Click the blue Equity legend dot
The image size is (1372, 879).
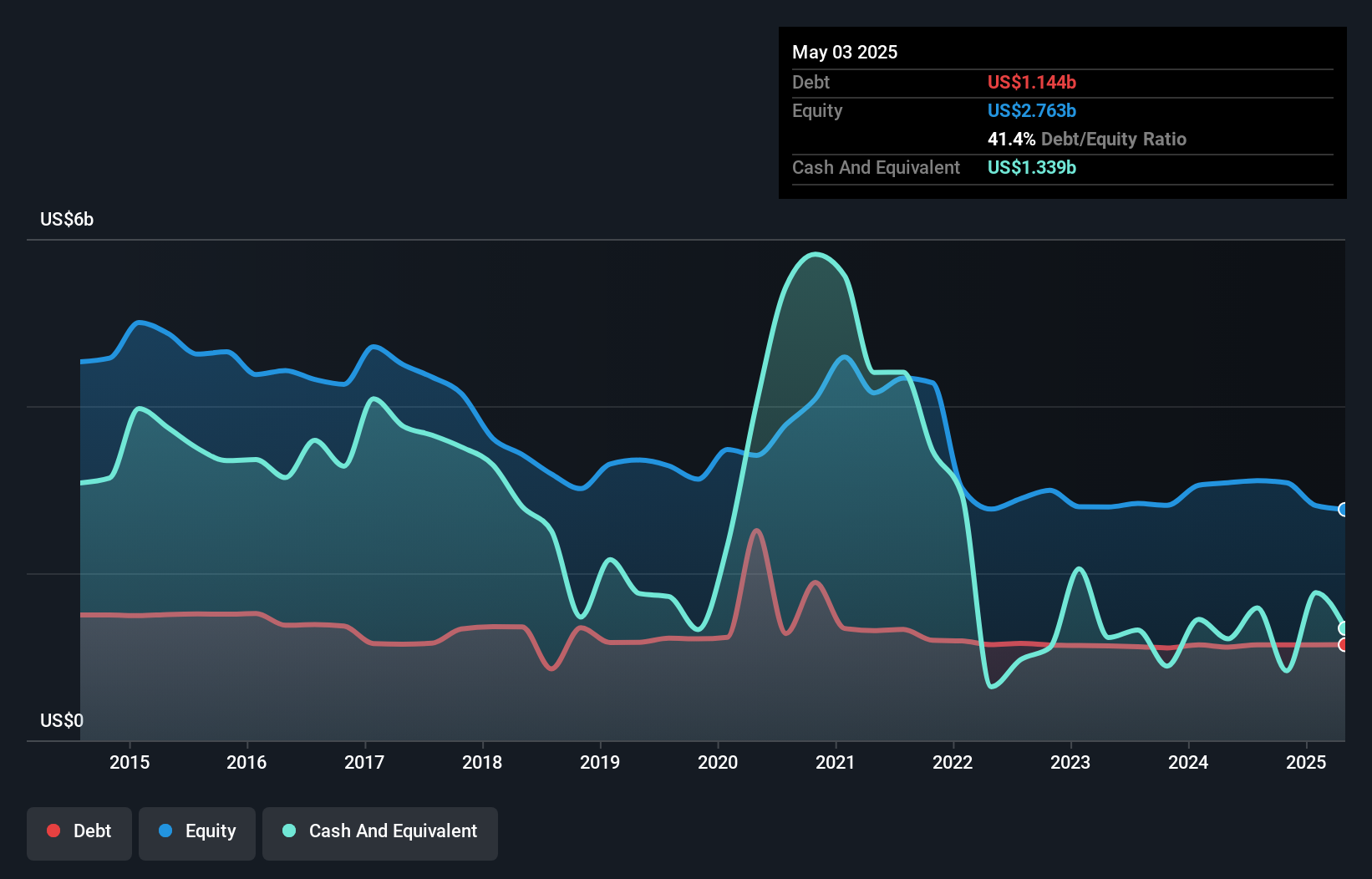pos(165,831)
